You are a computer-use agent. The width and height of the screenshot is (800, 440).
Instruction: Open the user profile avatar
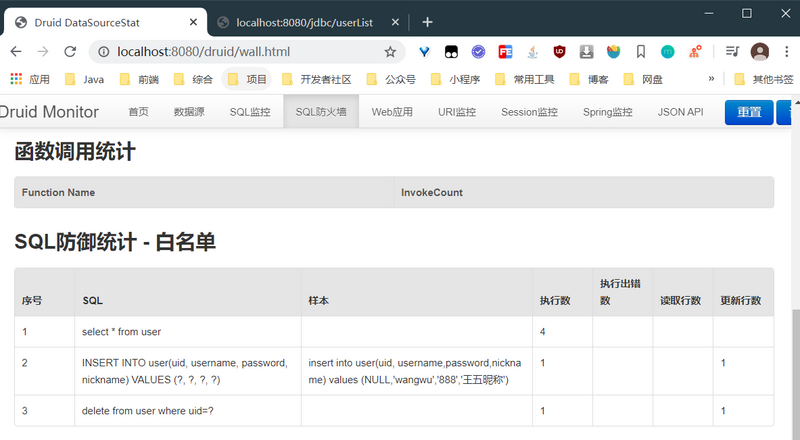click(760, 52)
